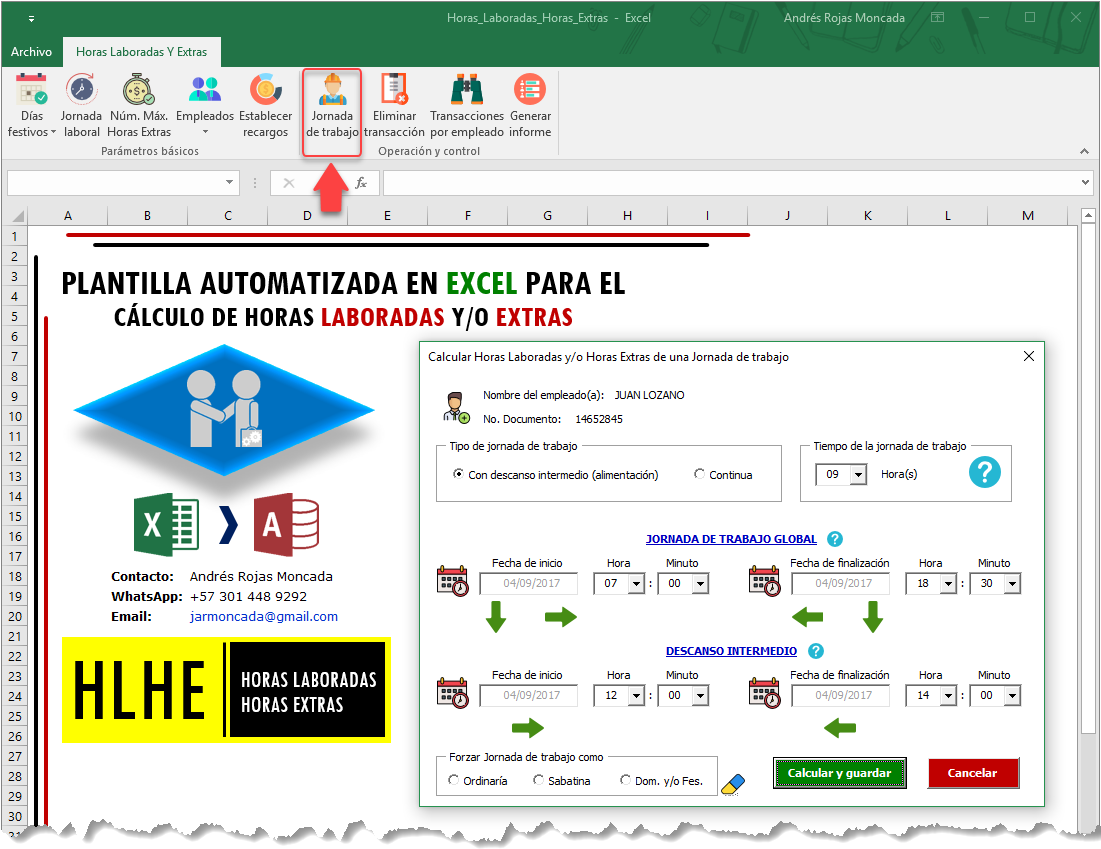
Task: Click green down arrow under global end hour
Action: coord(873,617)
